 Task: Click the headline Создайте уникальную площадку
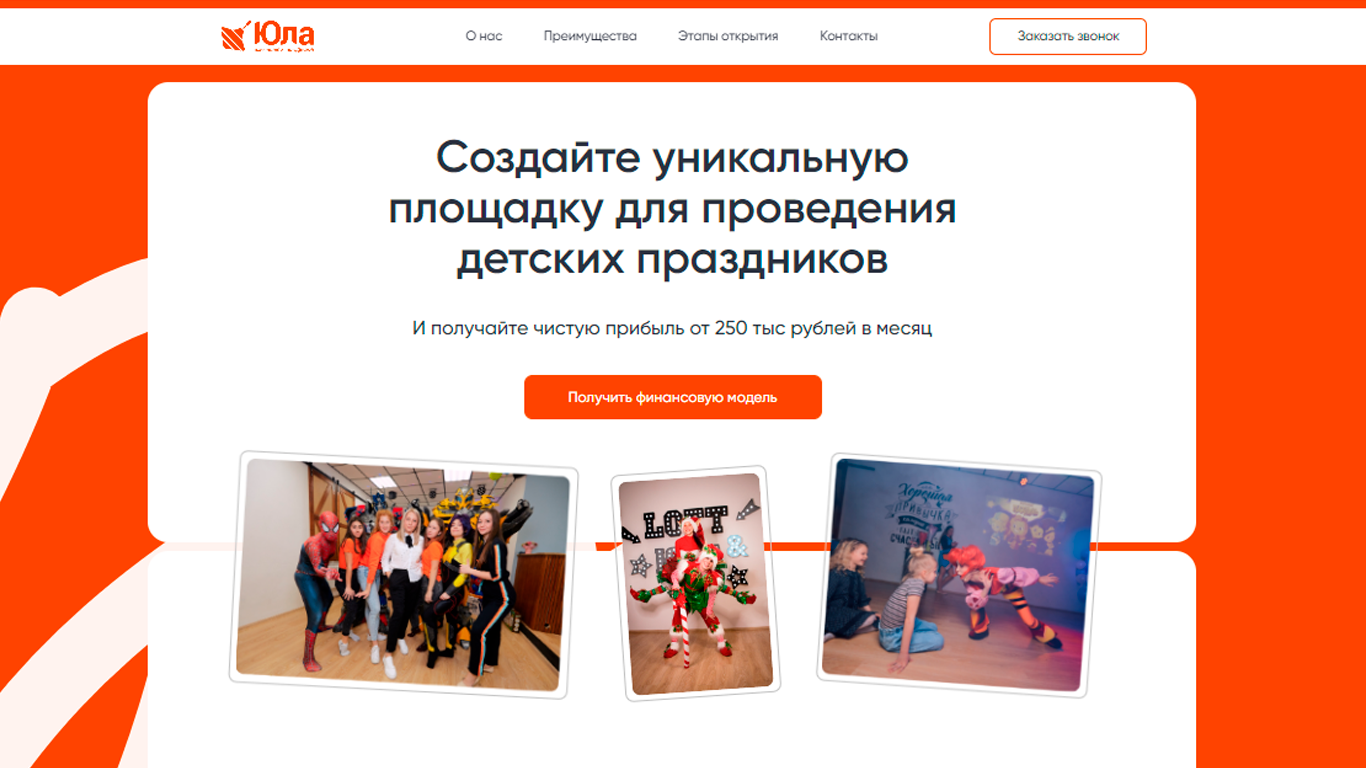pyautogui.click(x=672, y=208)
